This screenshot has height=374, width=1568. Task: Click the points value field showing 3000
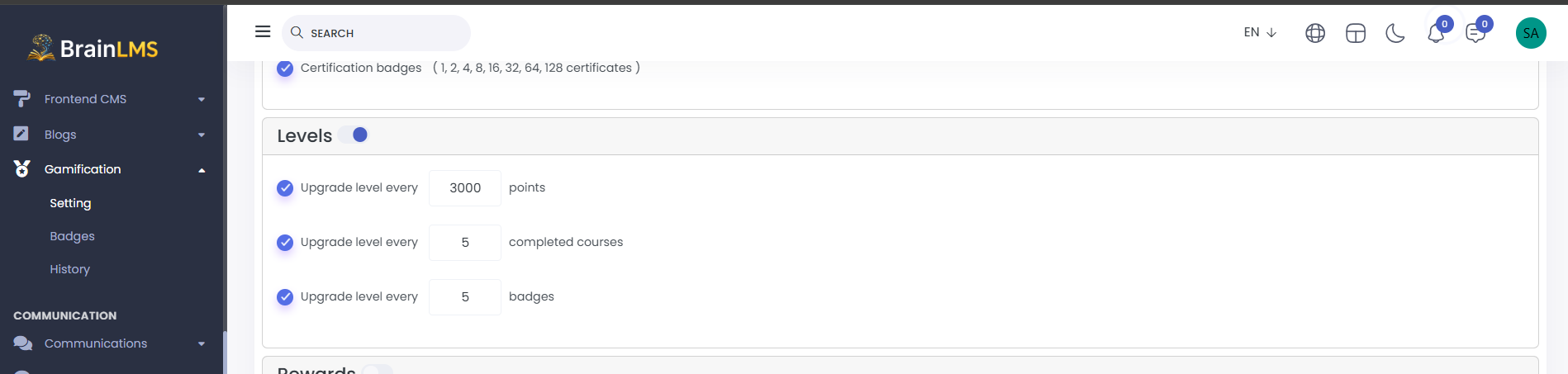[x=465, y=188]
